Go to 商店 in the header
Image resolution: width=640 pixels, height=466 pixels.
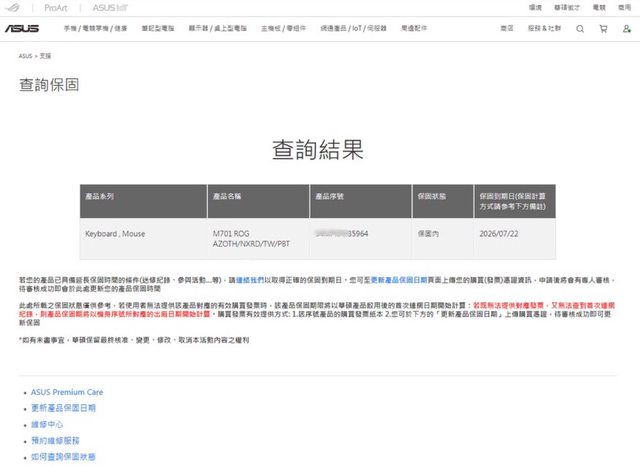pos(506,30)
